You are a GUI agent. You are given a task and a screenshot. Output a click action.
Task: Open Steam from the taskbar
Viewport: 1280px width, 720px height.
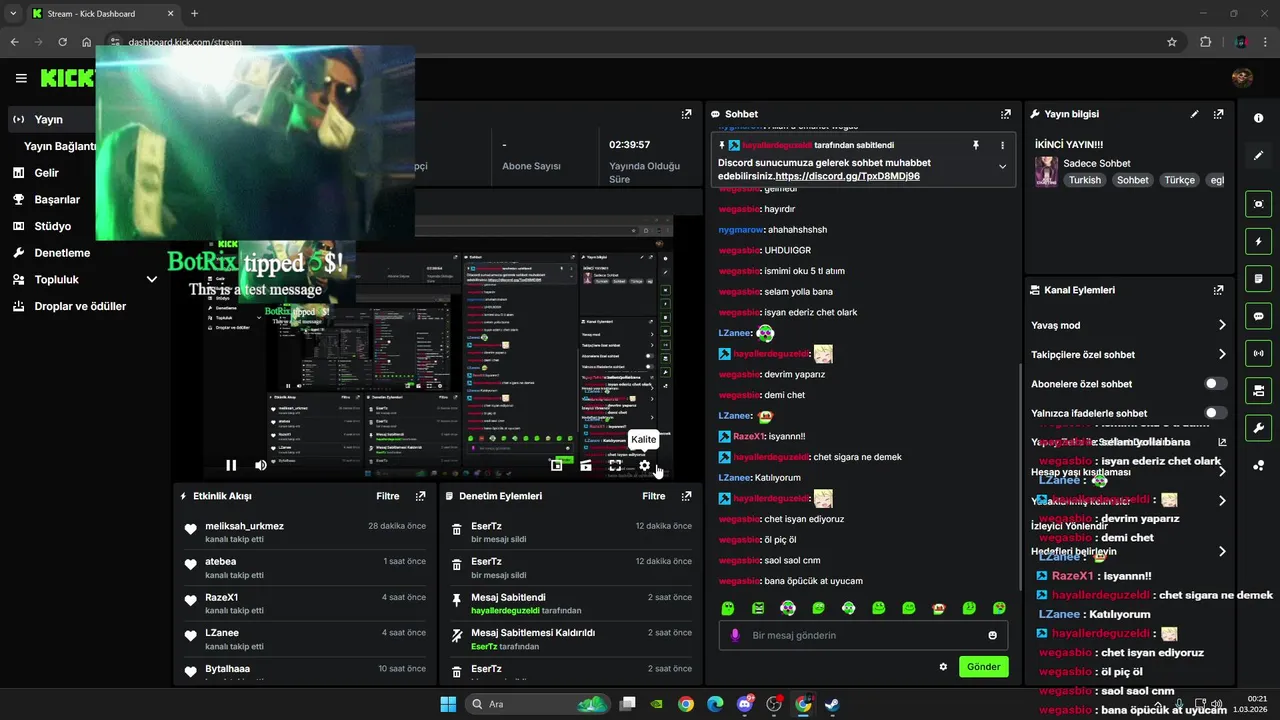click(832, 704)
